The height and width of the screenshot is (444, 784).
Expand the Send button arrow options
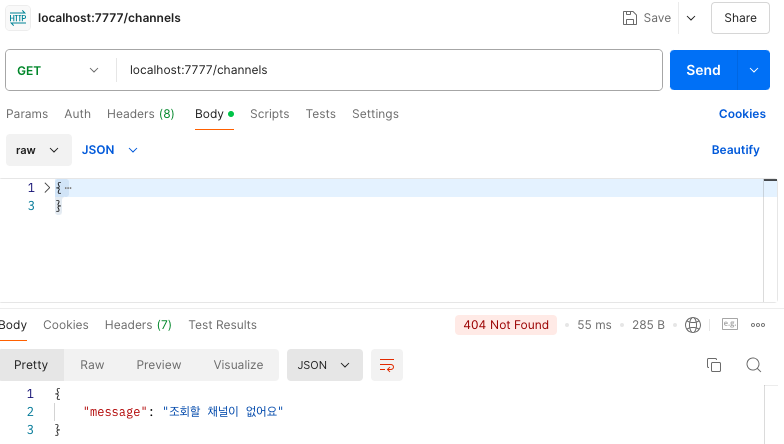(x=754, y=70)
